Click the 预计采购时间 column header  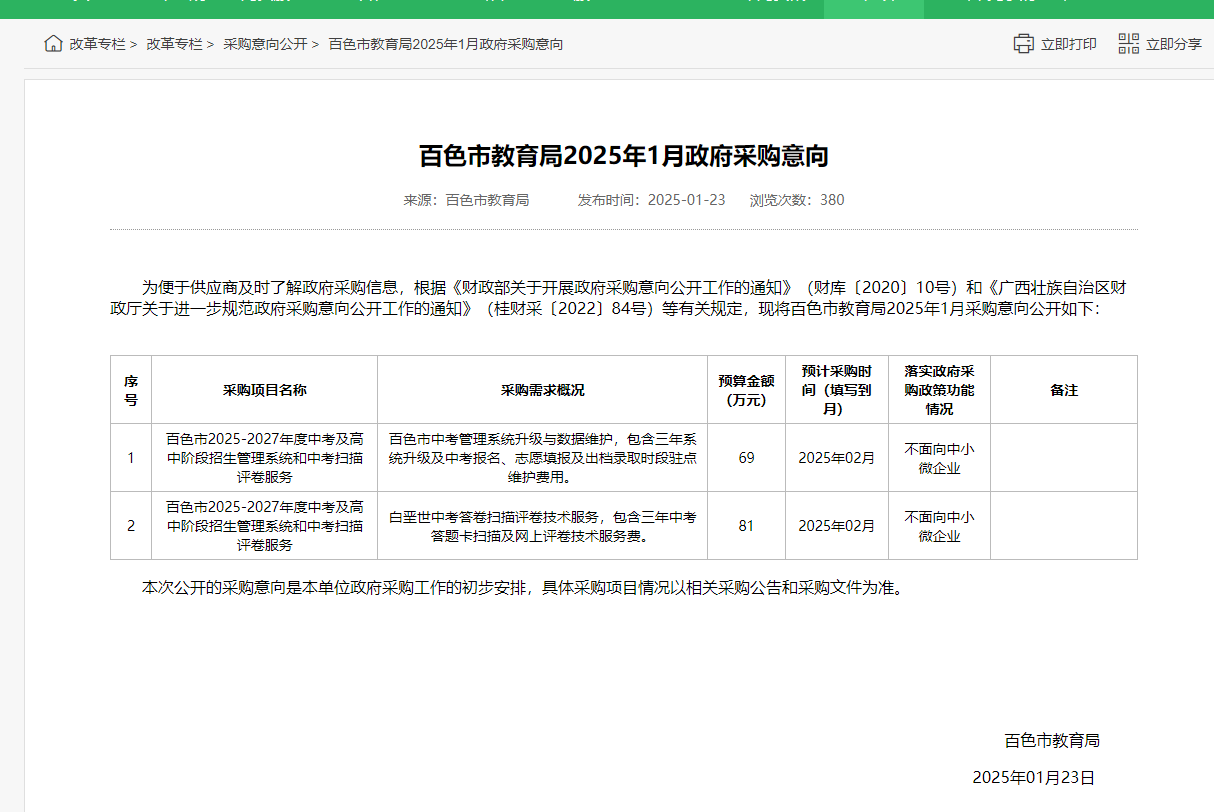click(x=838, y=390)
